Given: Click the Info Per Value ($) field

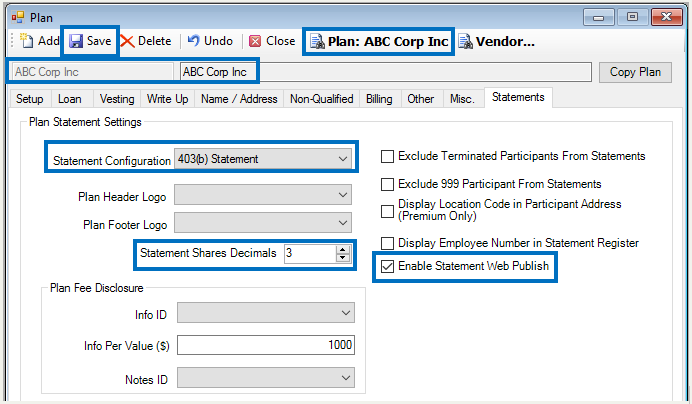Looking at the screenshot, I should point(266,345).
